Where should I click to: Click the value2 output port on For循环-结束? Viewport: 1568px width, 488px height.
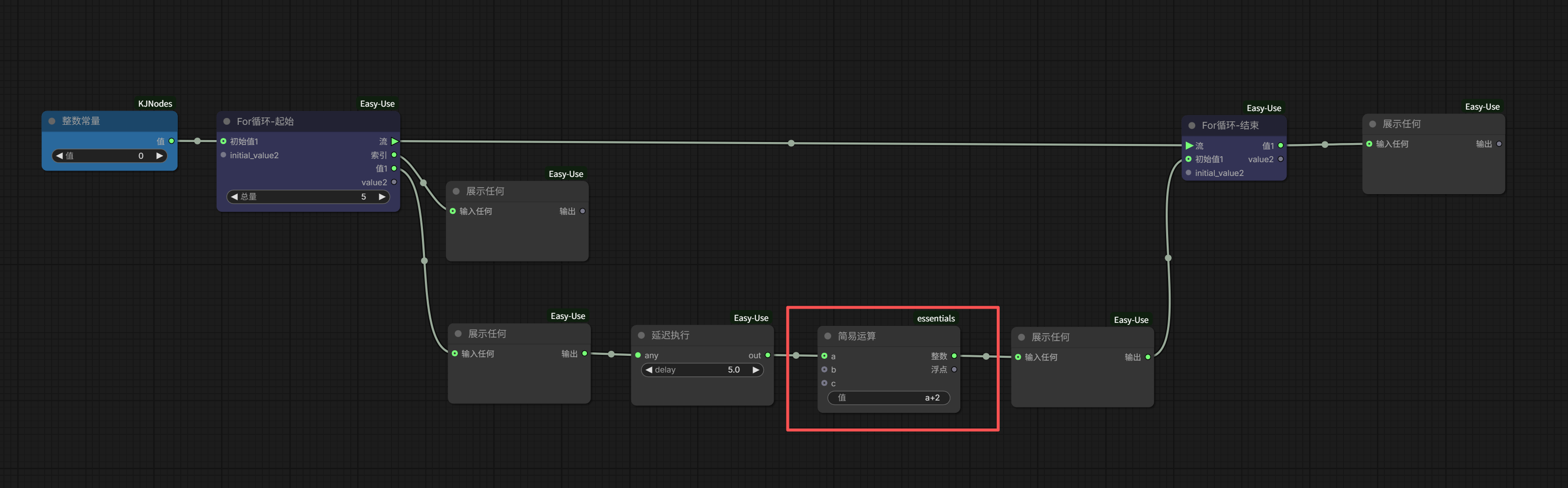(x=1281, y=159)
